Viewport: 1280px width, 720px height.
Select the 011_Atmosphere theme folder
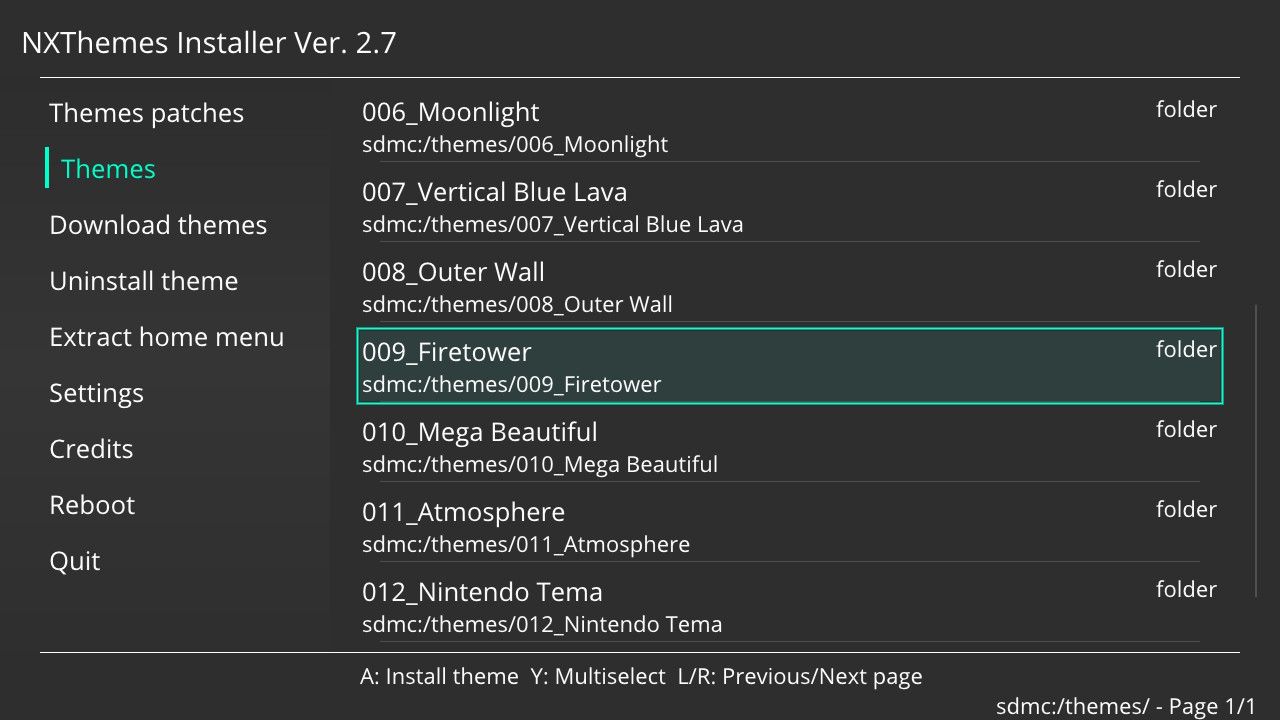click(x=789, y=526)
